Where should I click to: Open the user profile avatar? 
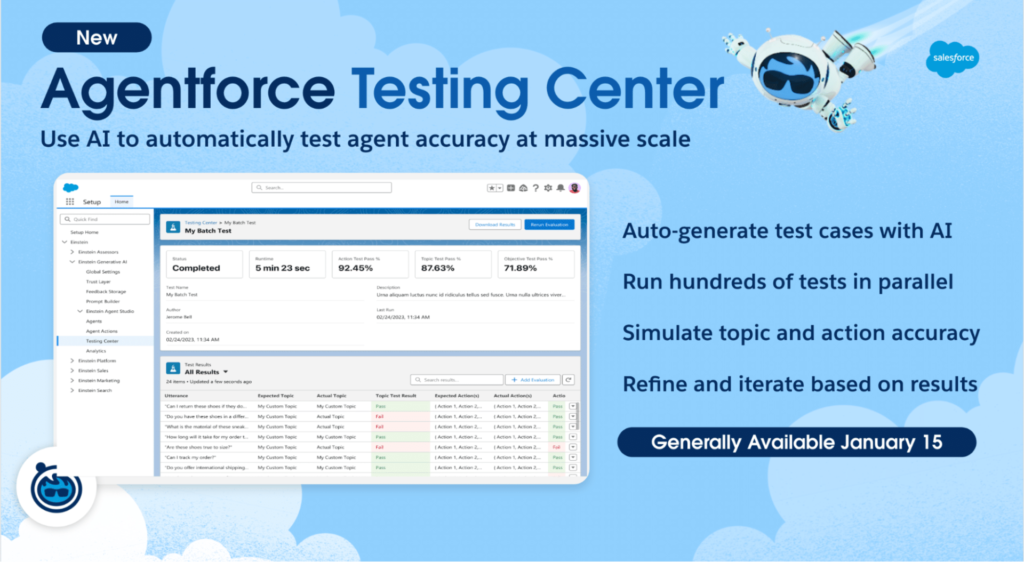click(574, 187)
